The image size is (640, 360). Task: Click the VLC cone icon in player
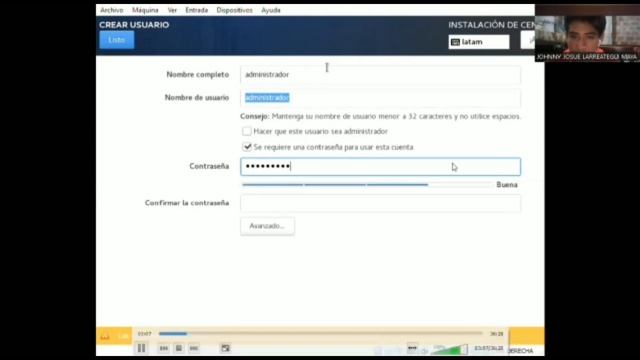pyautogui.click(x=105, y=336)
